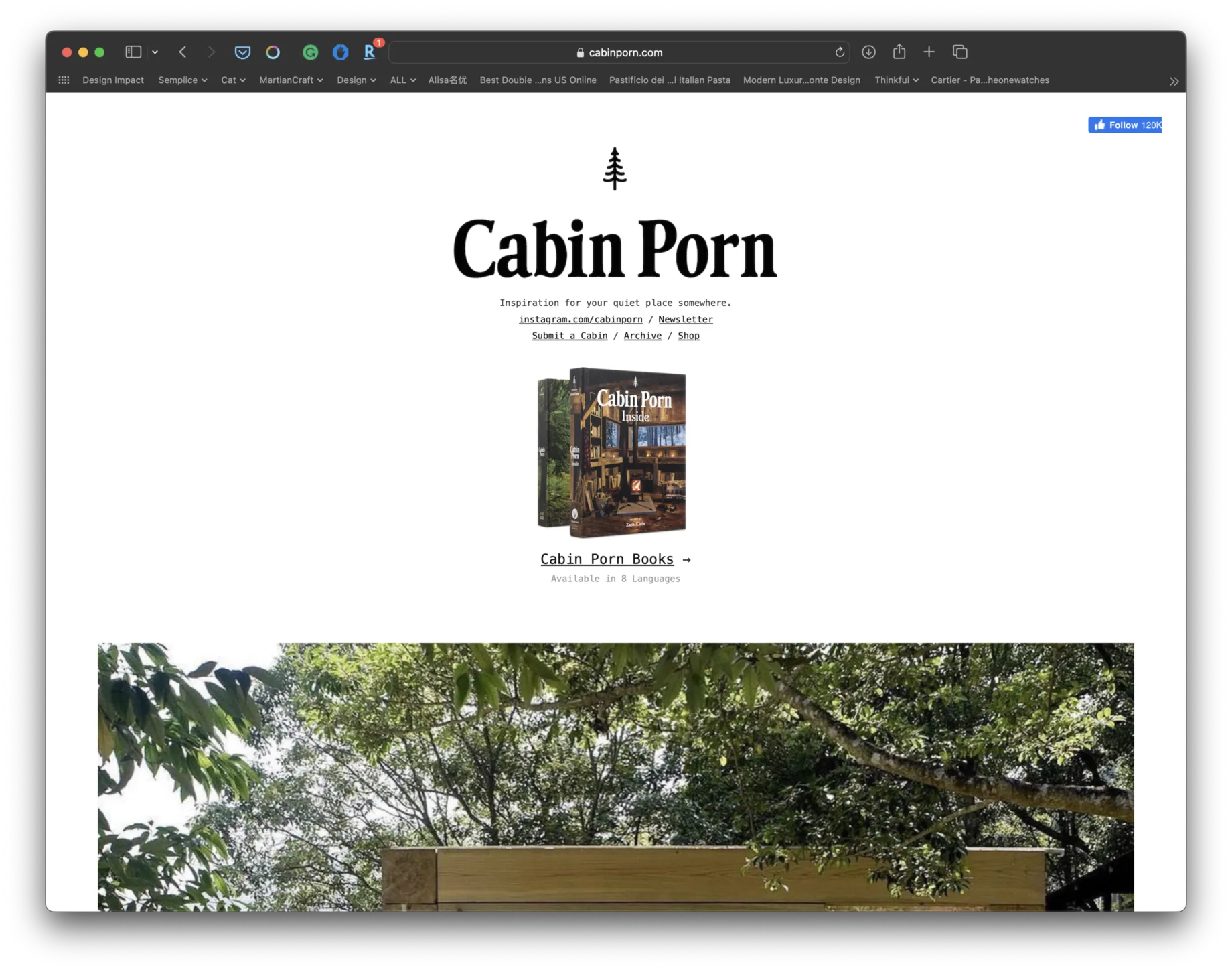Click the Facebook Follow 120K button
Image resolution: width=1232 pixels, height=972 pixels.
tap(1125, 125)
